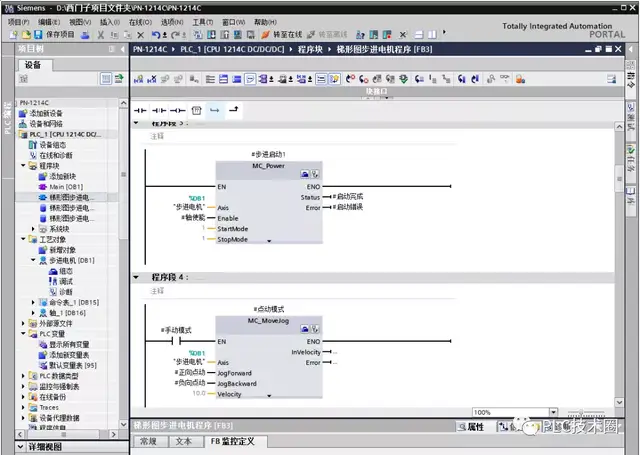Collapse network segment 4 header

click(138, 277)
